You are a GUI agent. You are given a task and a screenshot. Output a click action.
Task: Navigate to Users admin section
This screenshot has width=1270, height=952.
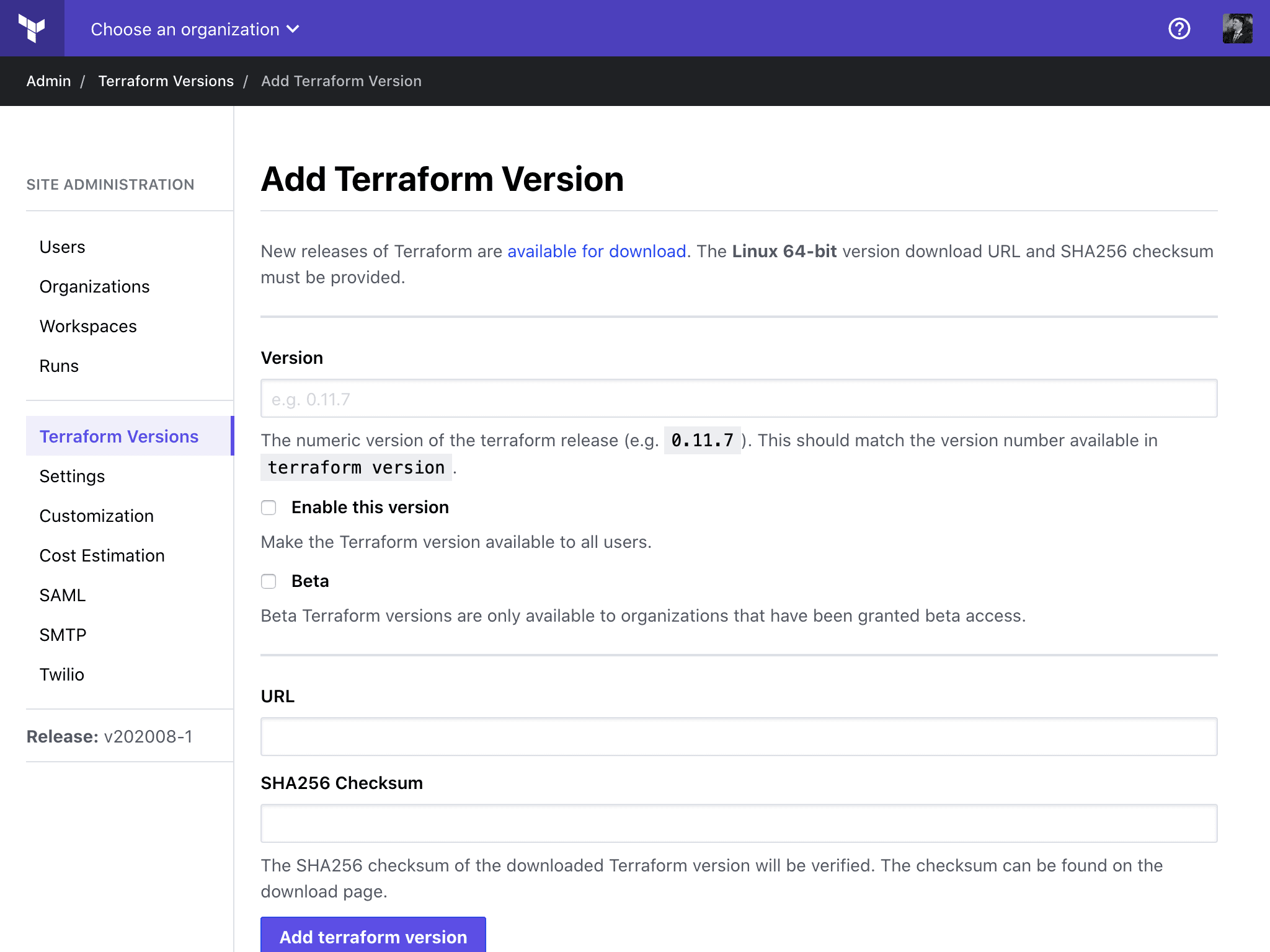(62, 247)
